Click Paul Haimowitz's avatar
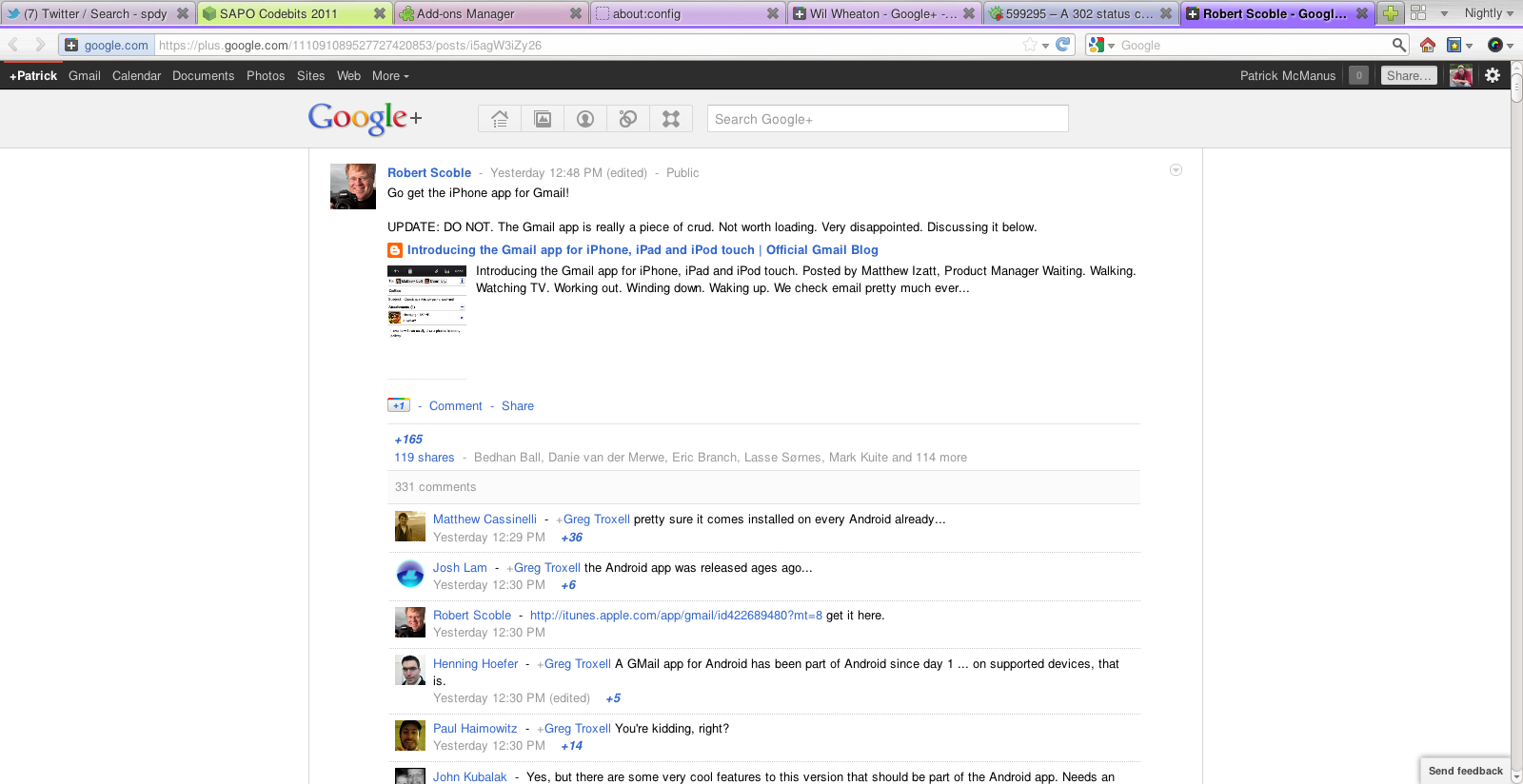This screenshot has width=1523, height=784. click(x=410, y=735)
